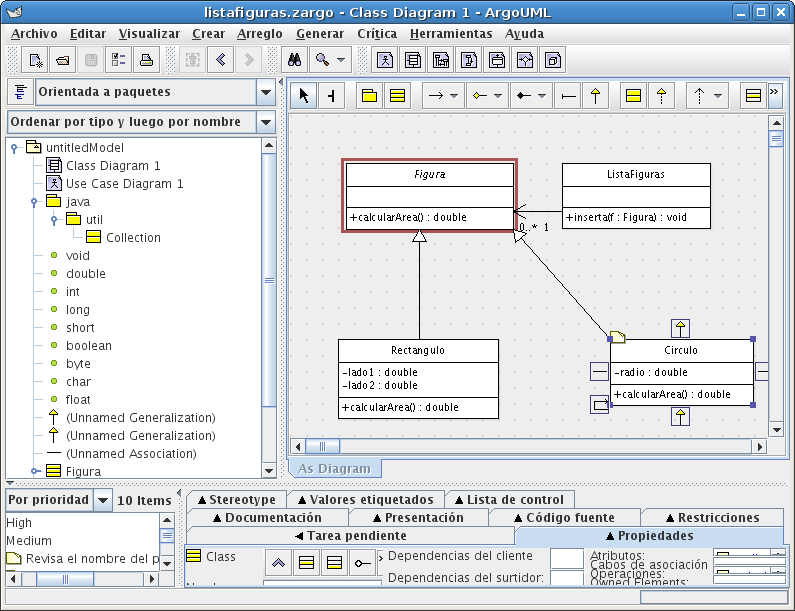Open the Association tool dropdown arrow

pyautogui.click(x=454, y=95)
